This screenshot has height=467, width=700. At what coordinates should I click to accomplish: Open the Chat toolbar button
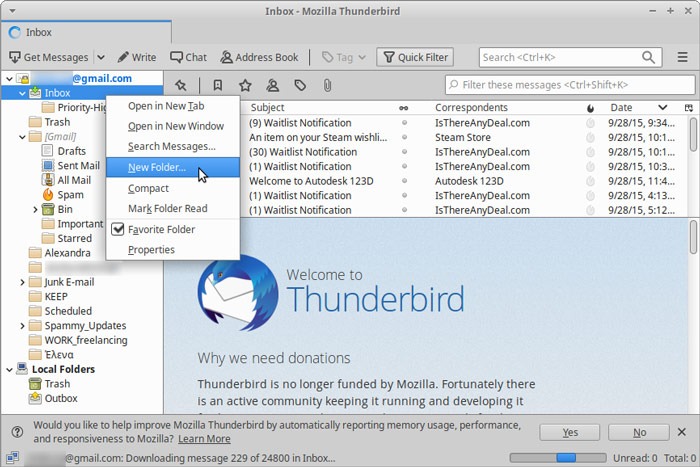(x=188, y=57)
